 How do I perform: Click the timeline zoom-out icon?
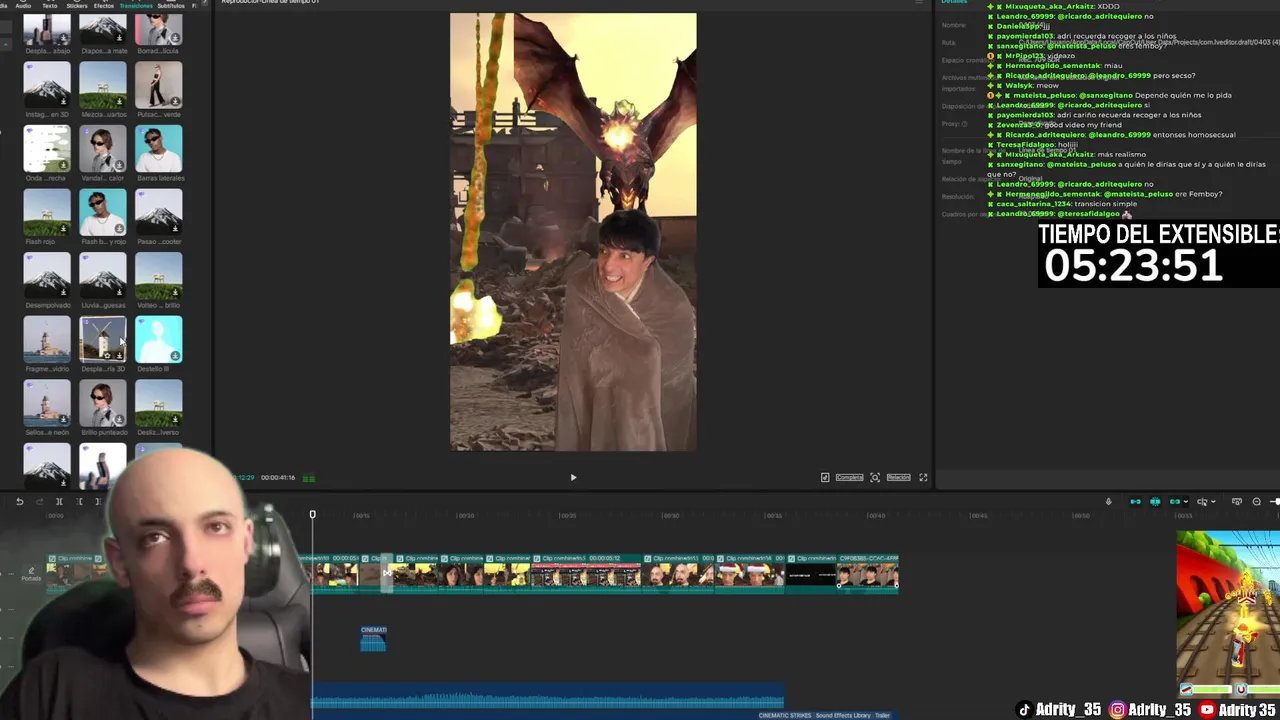[x=1257, y=502]
